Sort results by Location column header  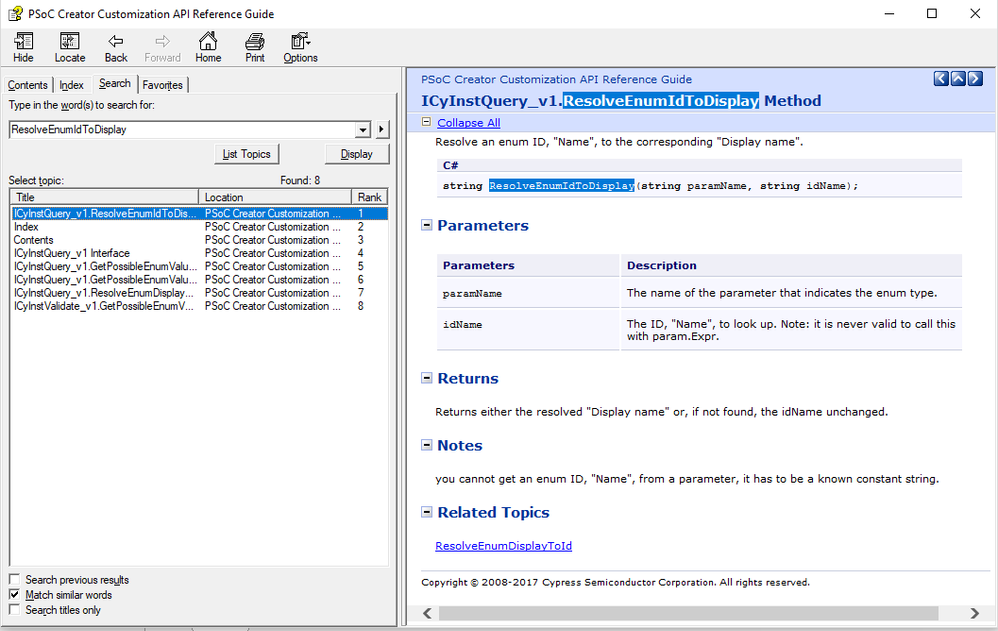click(x=275, y=197)
